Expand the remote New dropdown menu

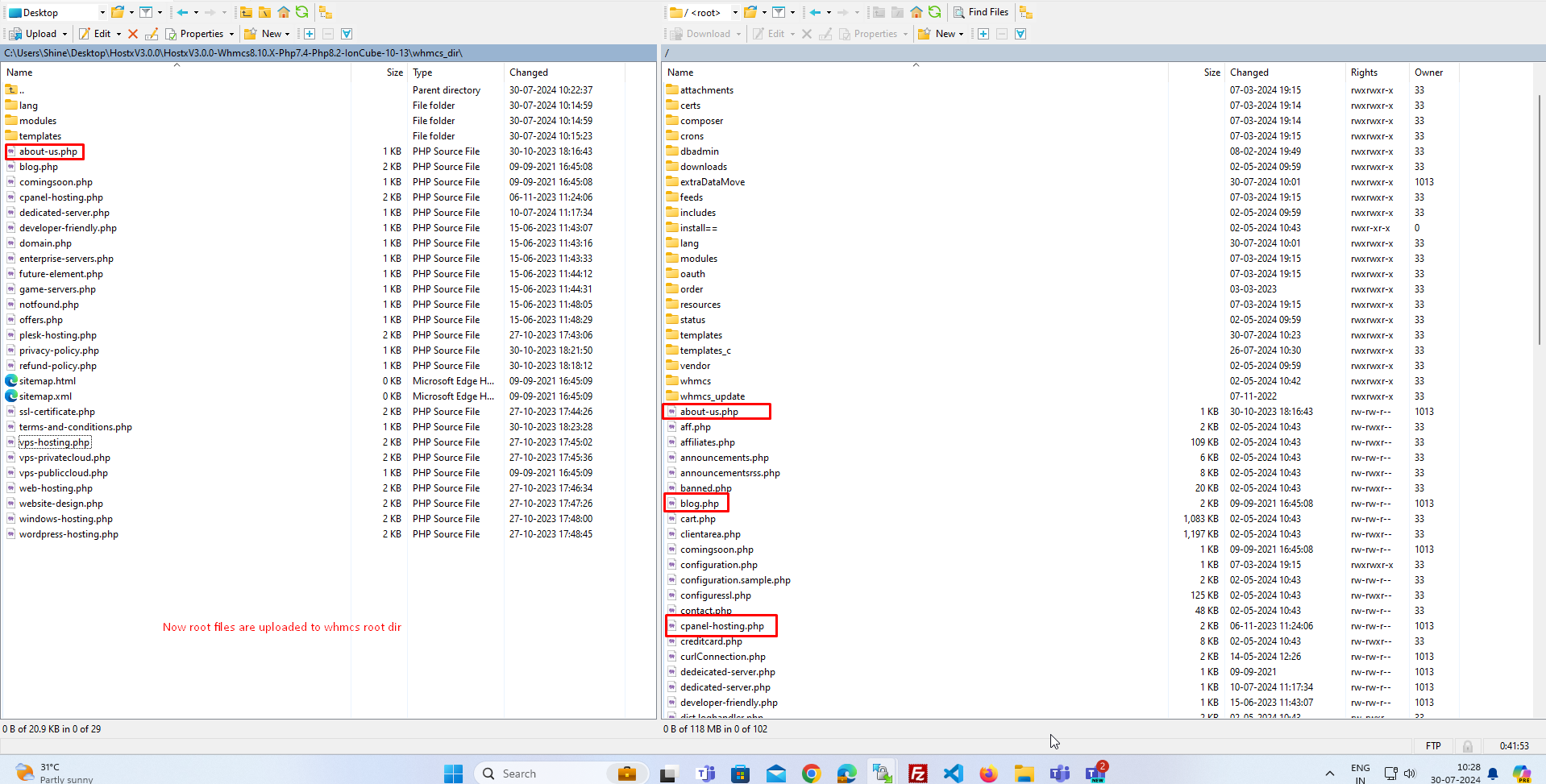(x=961, y=34)
